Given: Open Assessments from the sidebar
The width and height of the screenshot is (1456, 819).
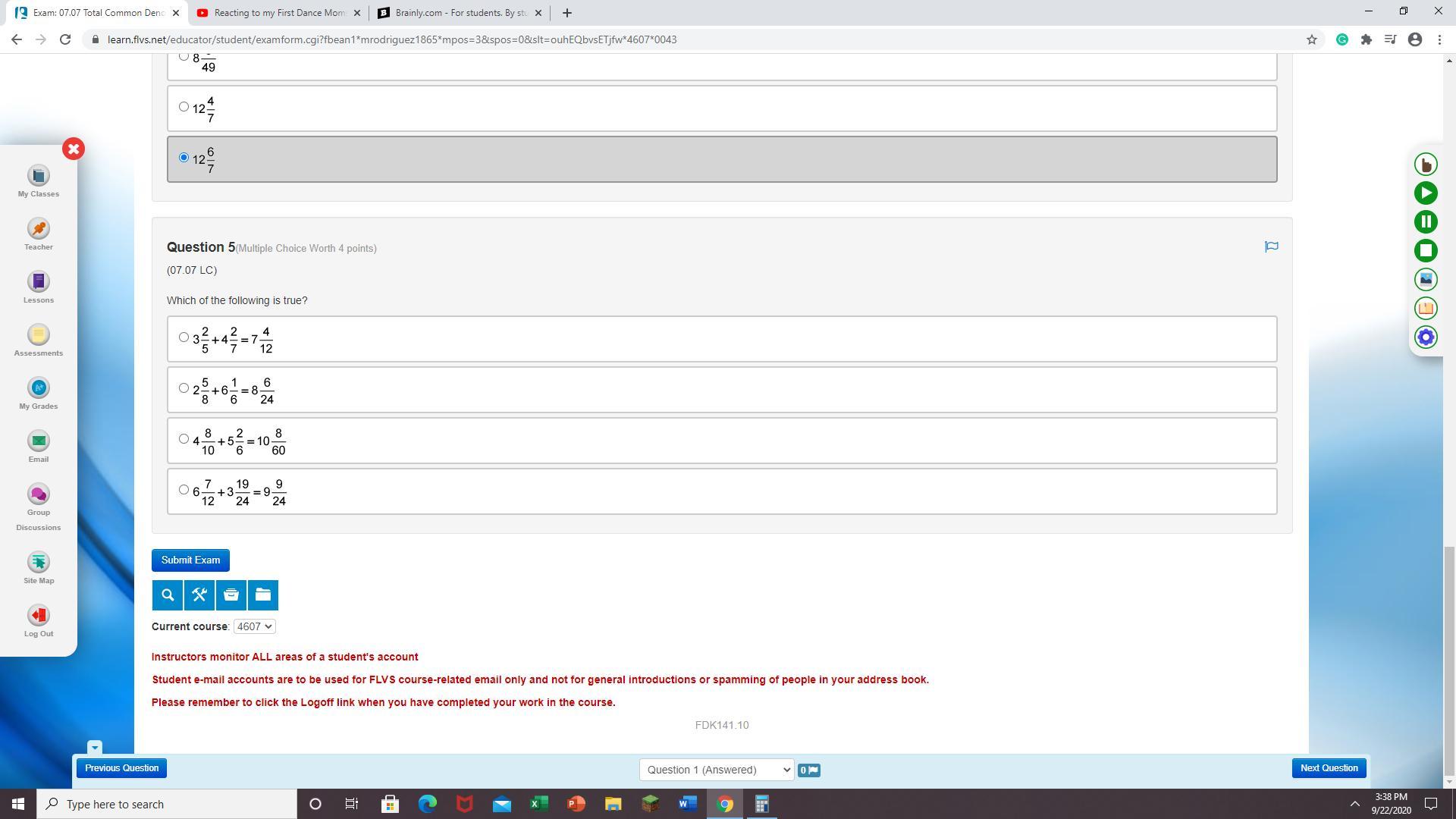Looking at the screenshot, I should (x=39, y=335).
